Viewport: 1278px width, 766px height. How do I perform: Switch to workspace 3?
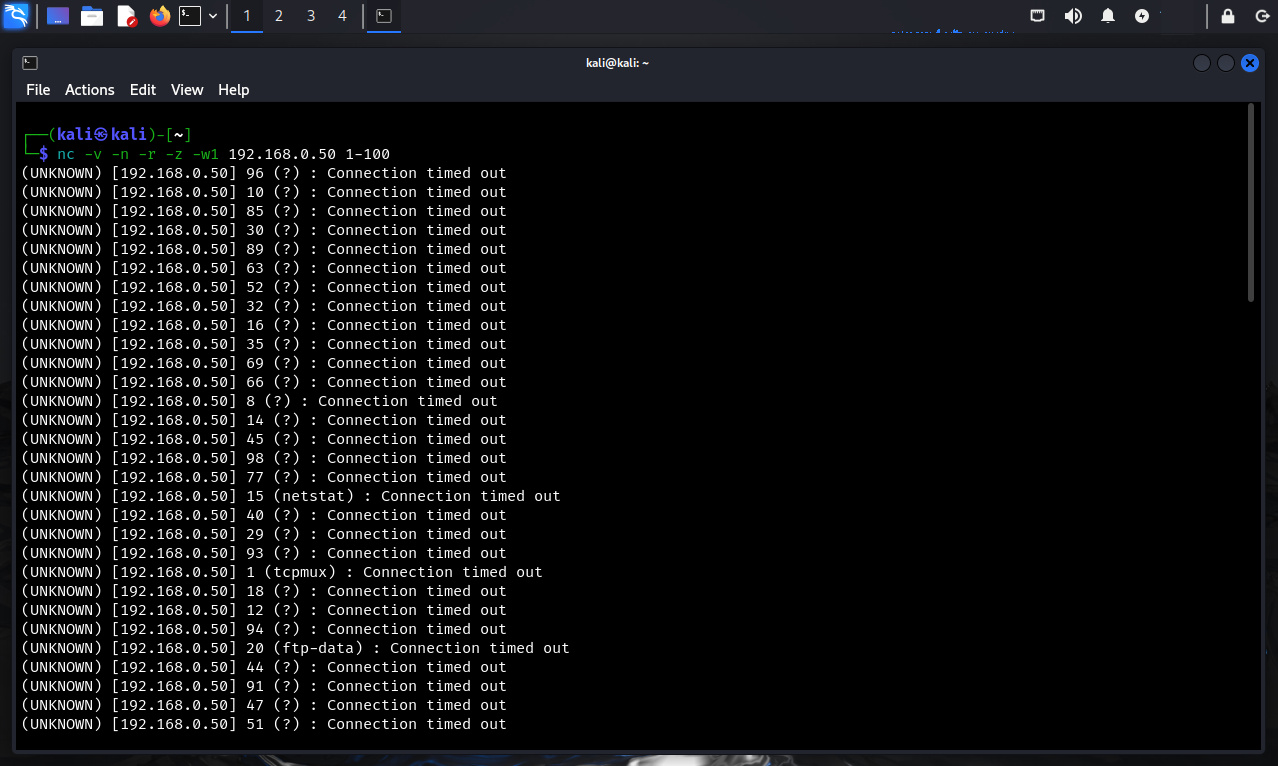coord(310,16)
